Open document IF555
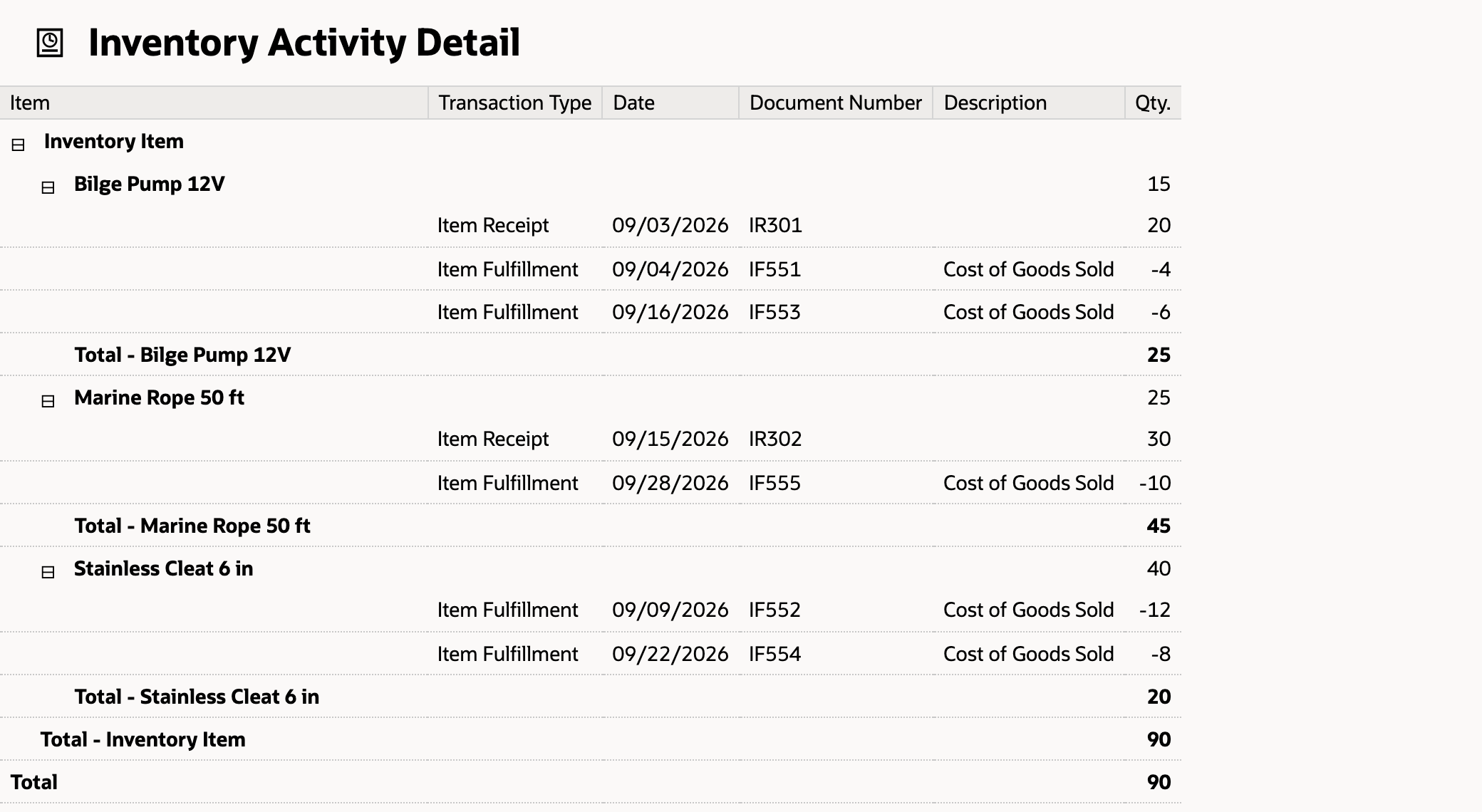Viewport: 1482px width, 812px height. pos(774,483)
